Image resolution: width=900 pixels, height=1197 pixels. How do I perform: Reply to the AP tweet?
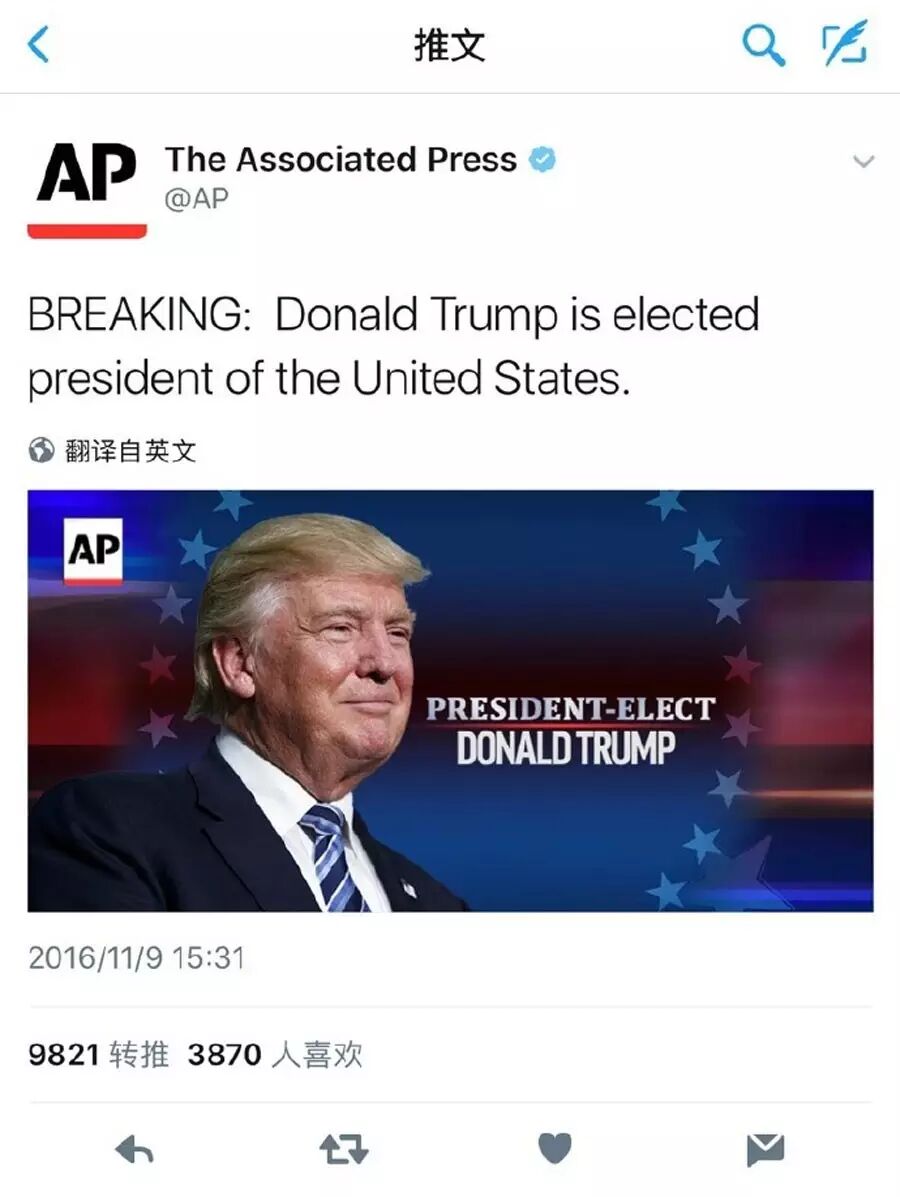(134, 1149)
